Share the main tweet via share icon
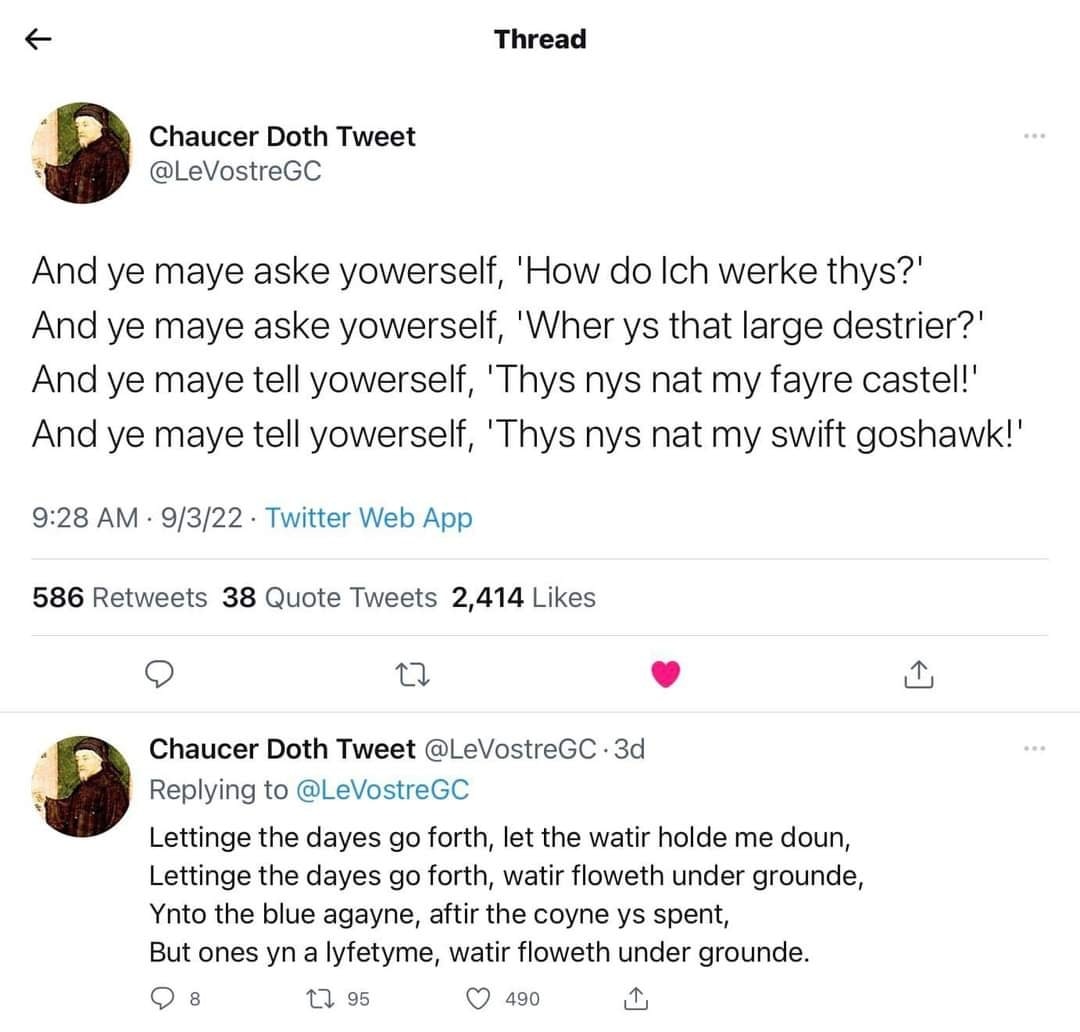This screenshot has width=1080, height=1032. click(917, 677)
